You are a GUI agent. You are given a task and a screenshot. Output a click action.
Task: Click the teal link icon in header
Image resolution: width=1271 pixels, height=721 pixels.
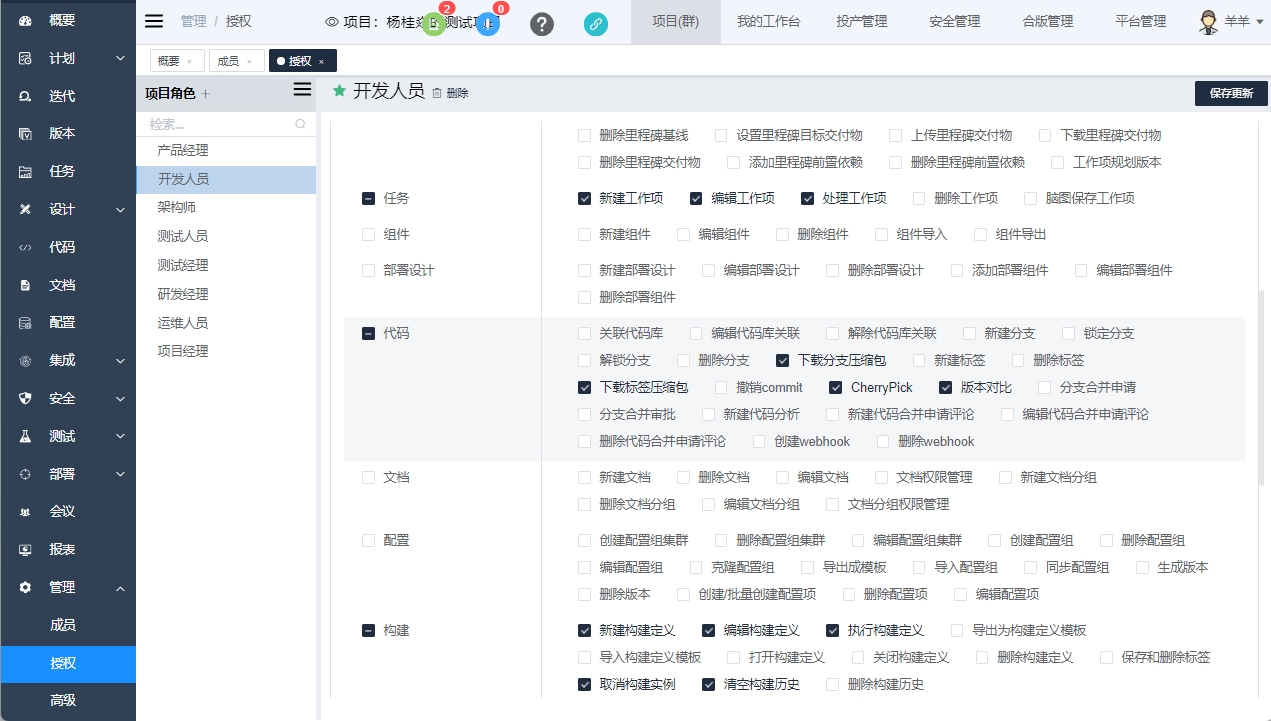click(595, 24)
